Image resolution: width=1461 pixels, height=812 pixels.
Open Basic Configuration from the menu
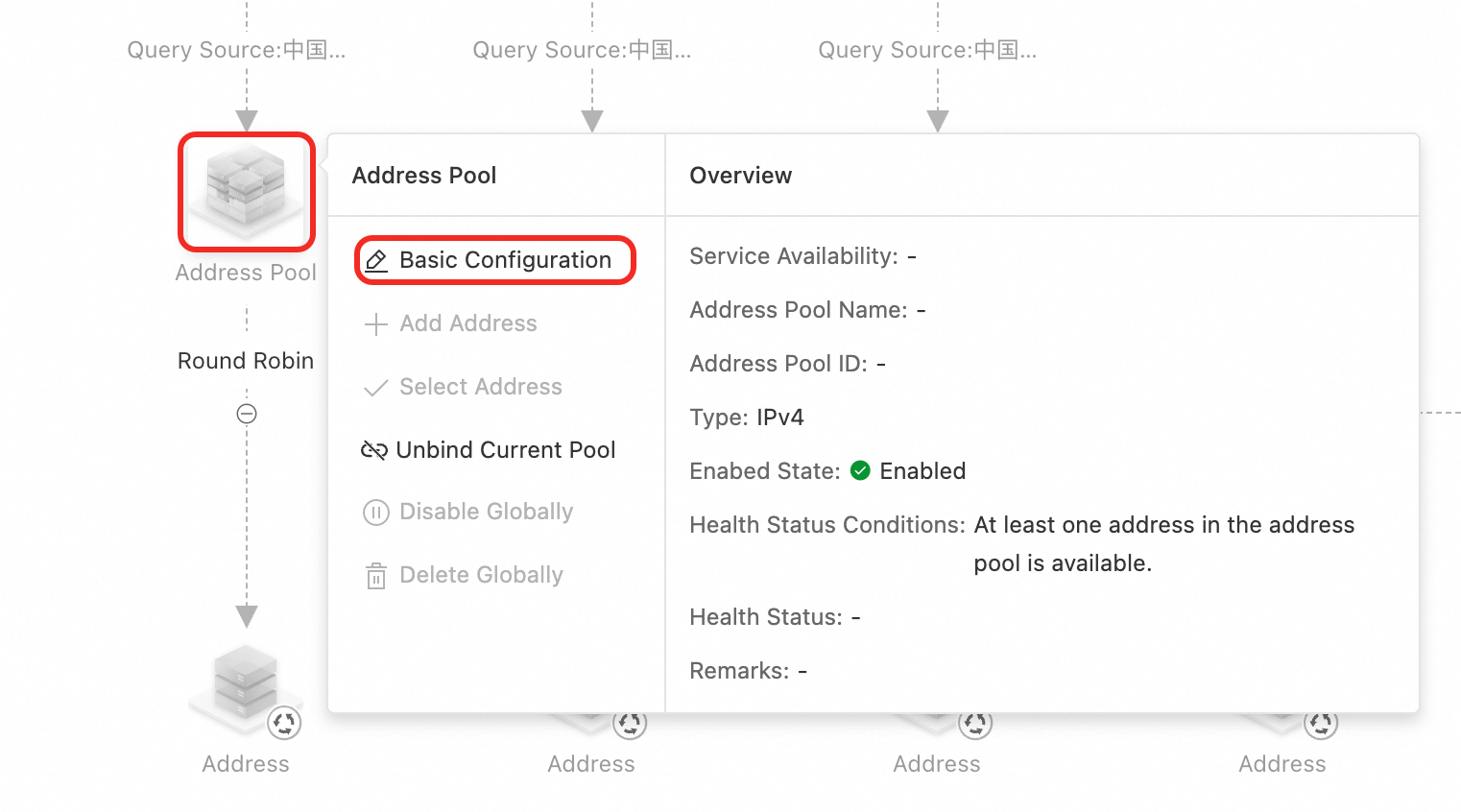point(504,260)
